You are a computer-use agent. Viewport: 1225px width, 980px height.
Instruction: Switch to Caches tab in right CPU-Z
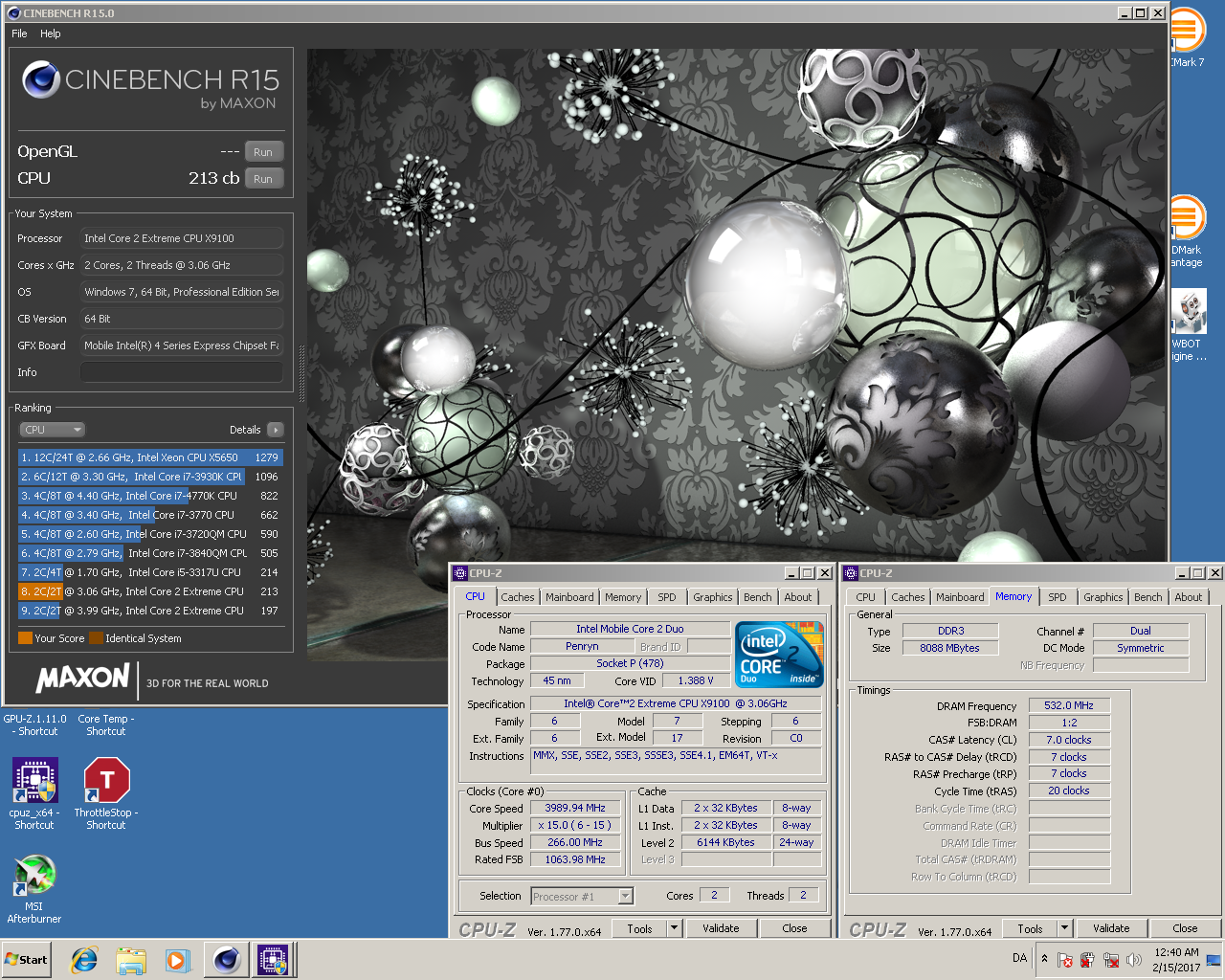click(908, 597)
